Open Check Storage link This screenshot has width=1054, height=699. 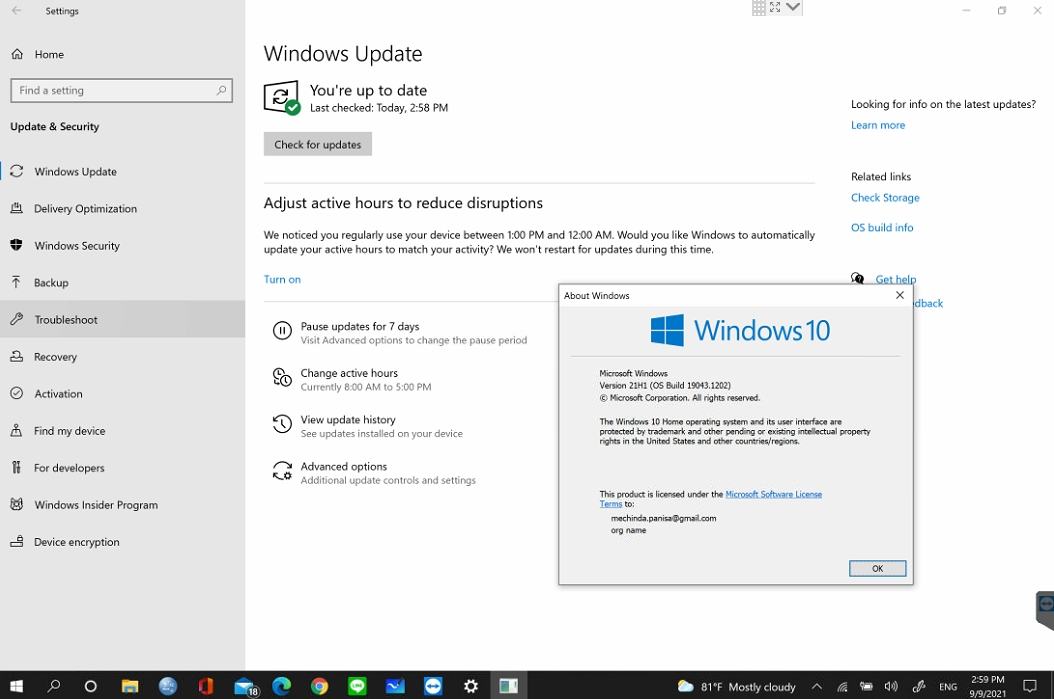tap(885, 198)
